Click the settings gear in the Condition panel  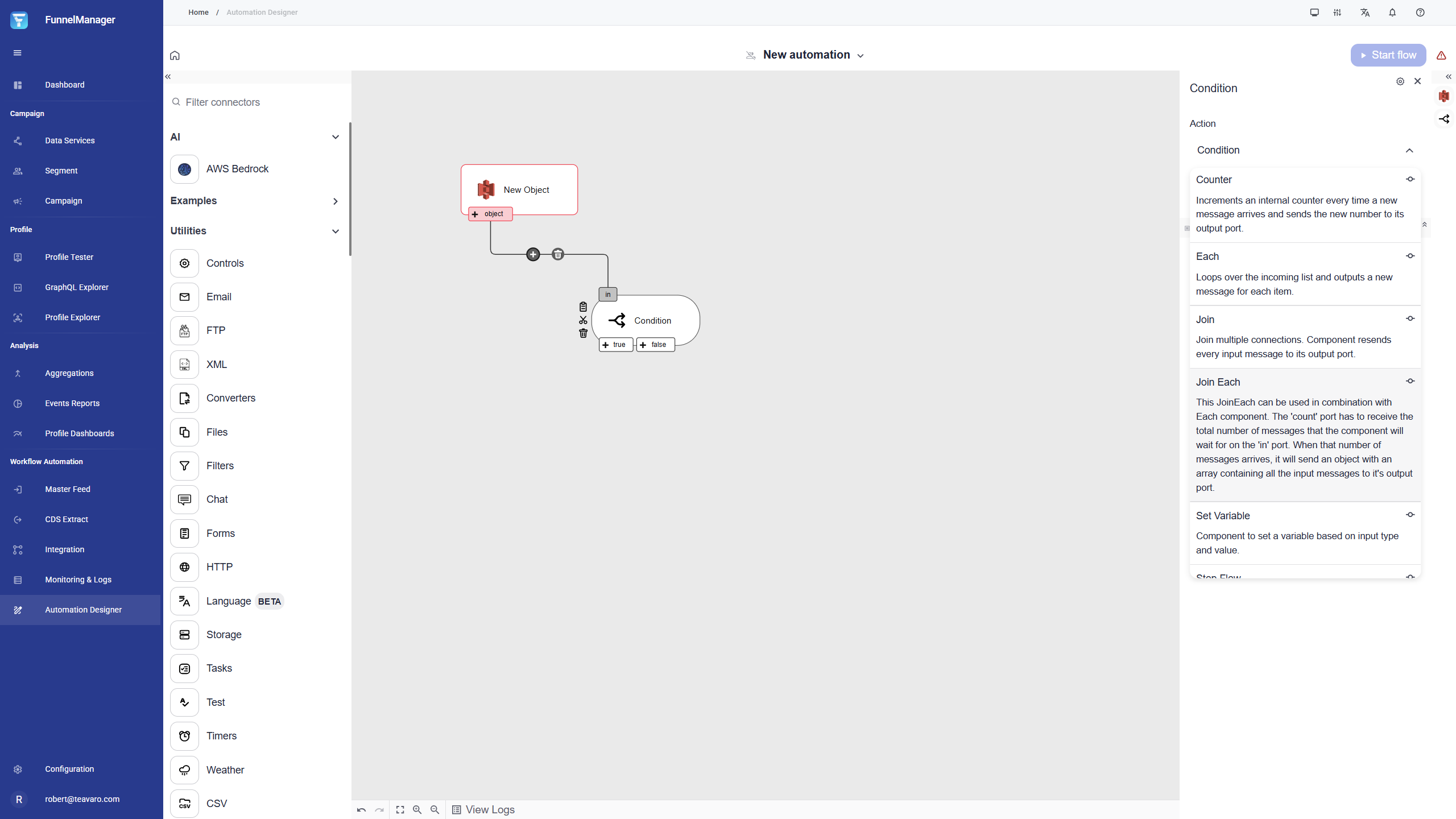(1400, 81)
